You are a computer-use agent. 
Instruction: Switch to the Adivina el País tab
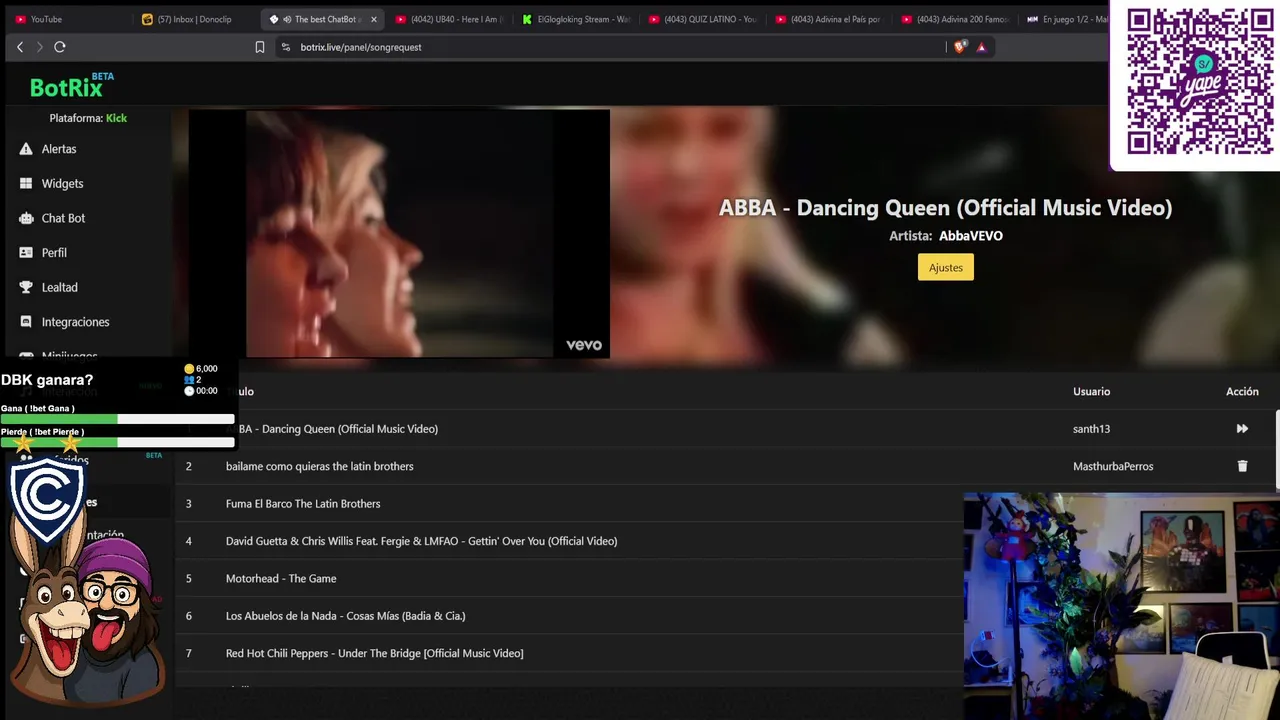click(829, 19)
